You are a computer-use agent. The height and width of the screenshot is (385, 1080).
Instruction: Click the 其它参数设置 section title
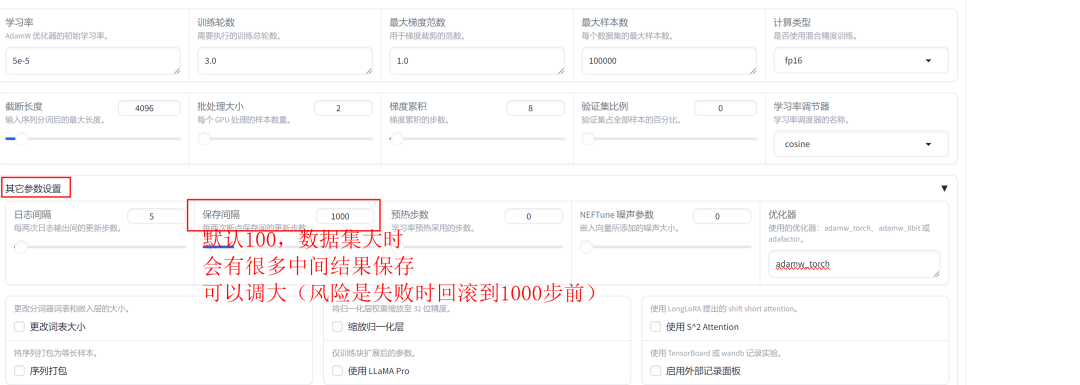(34, 188)
